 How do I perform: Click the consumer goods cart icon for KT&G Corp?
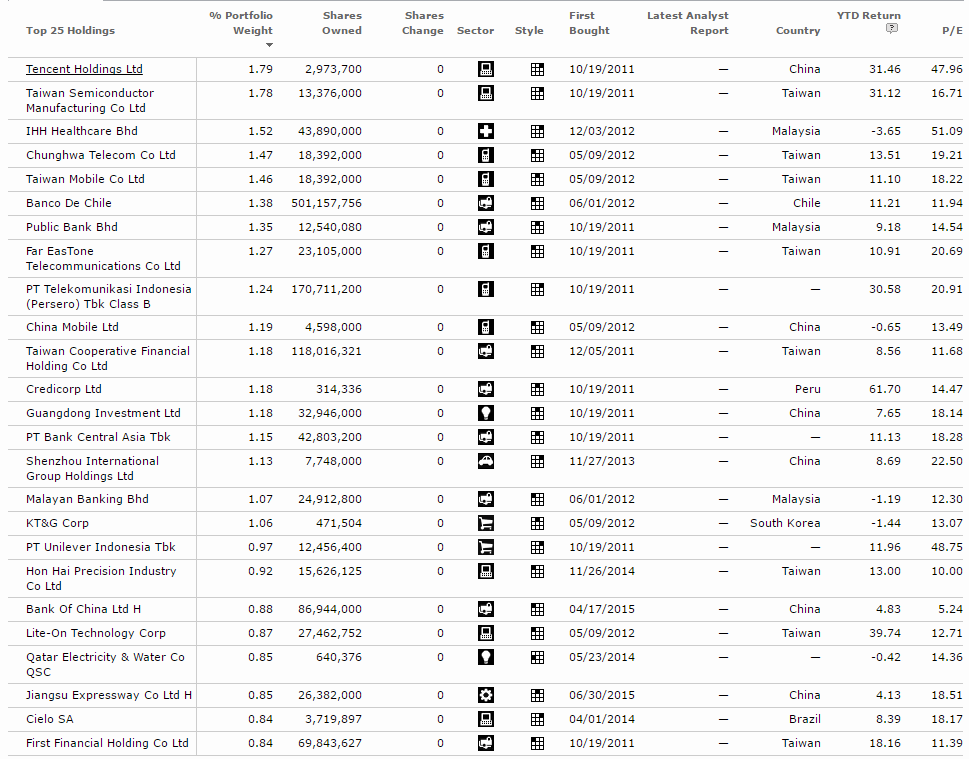(x=485, y=523)
